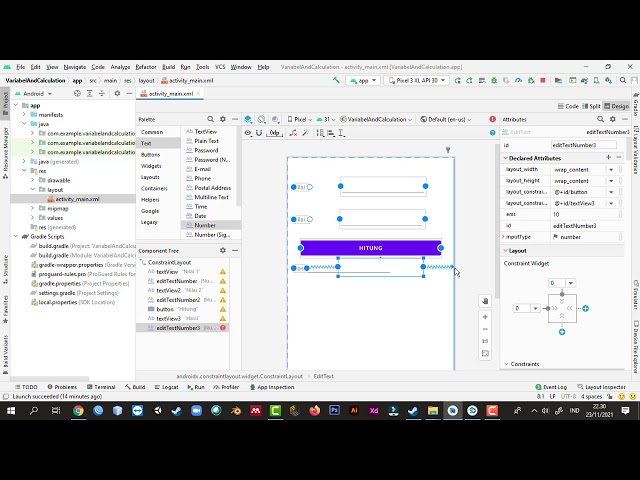Open Chrome from Windows taskbar

tap(78, 411)
